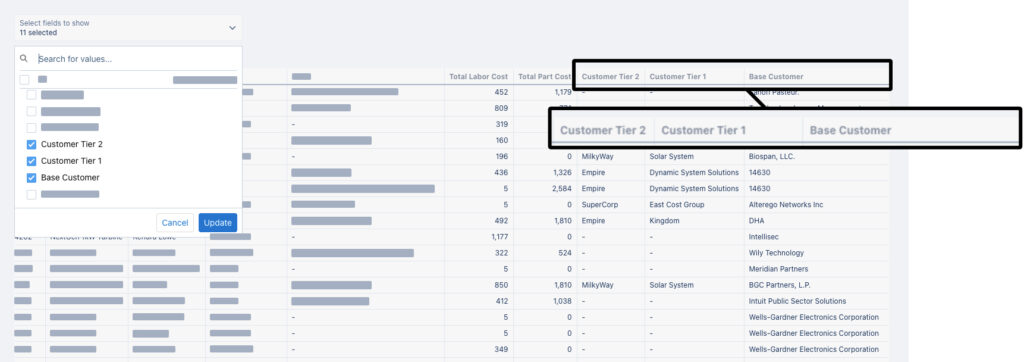Image resolution: width=1024 pixels, height=362 pixels.
Task: Click the Intuit Public Sector Solutions cell
Action: pos(797,301)
